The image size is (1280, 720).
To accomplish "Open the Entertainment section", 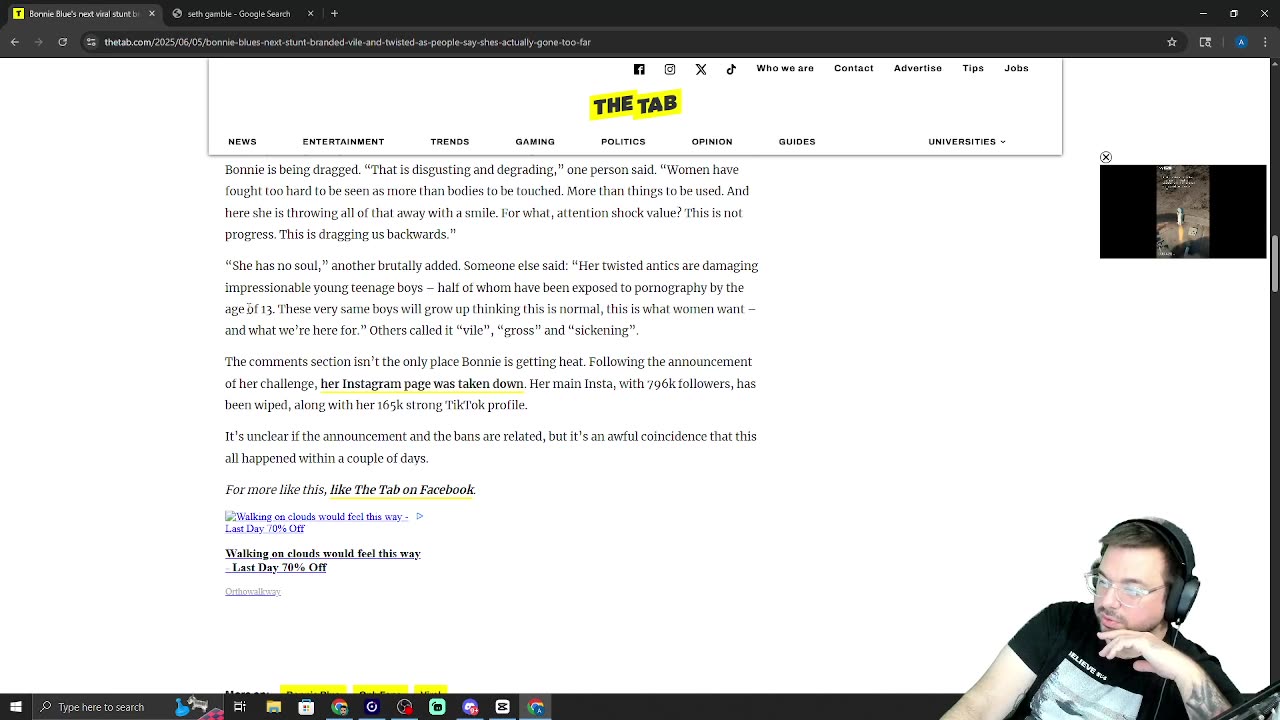I will point(343,141).
